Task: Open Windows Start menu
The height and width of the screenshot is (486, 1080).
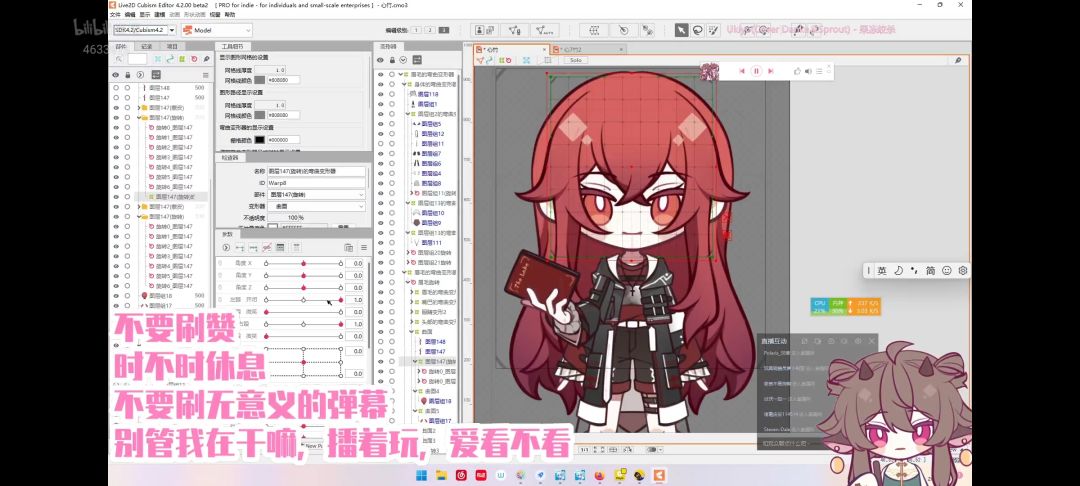Action: [421, 475]
